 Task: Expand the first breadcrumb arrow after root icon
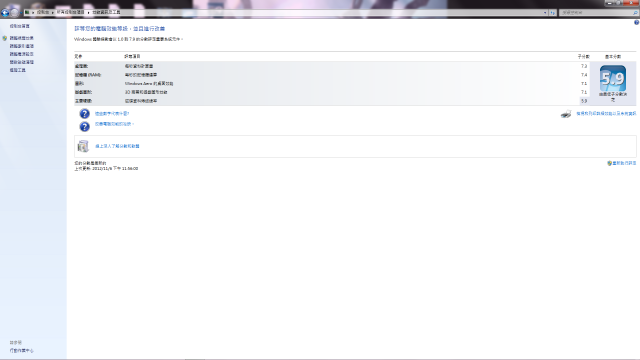pos(33,13)
